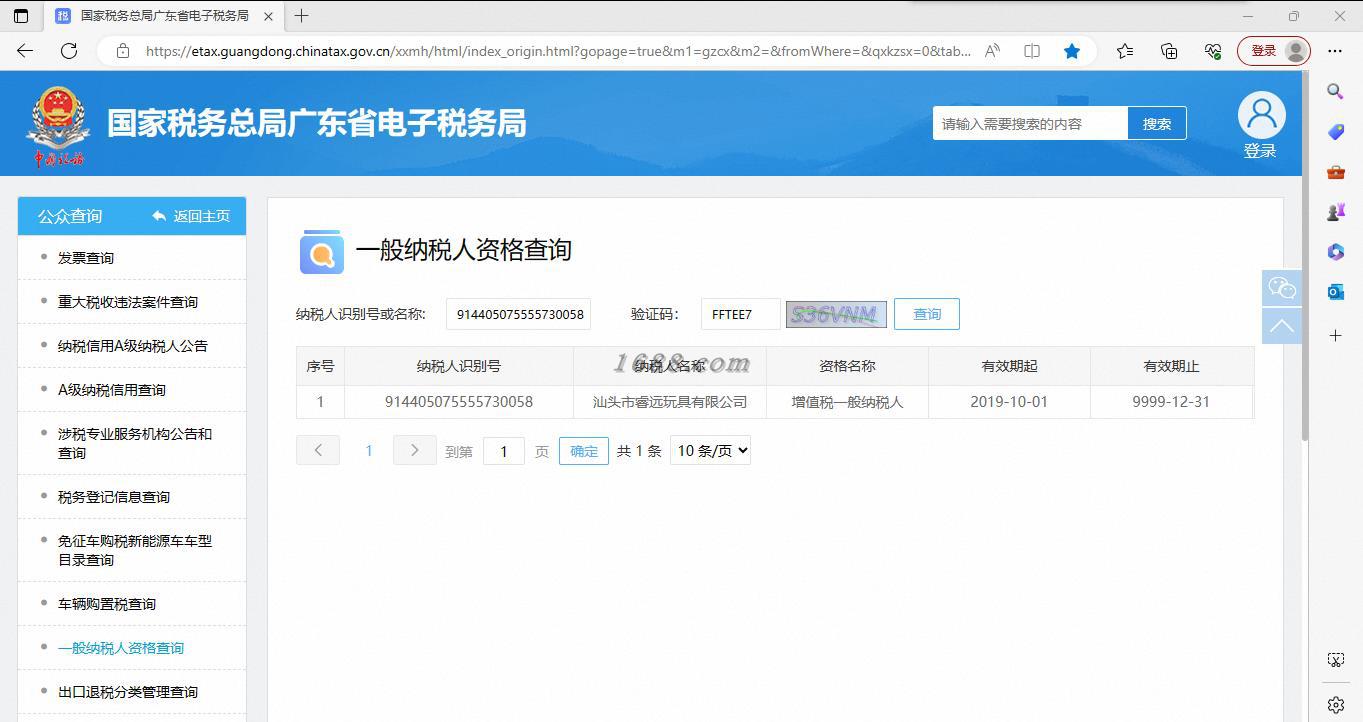Open the tab actions menu icon
The width and height of the screenshot is (1363, 722).
pyautogui.click(x=21, y=16)
